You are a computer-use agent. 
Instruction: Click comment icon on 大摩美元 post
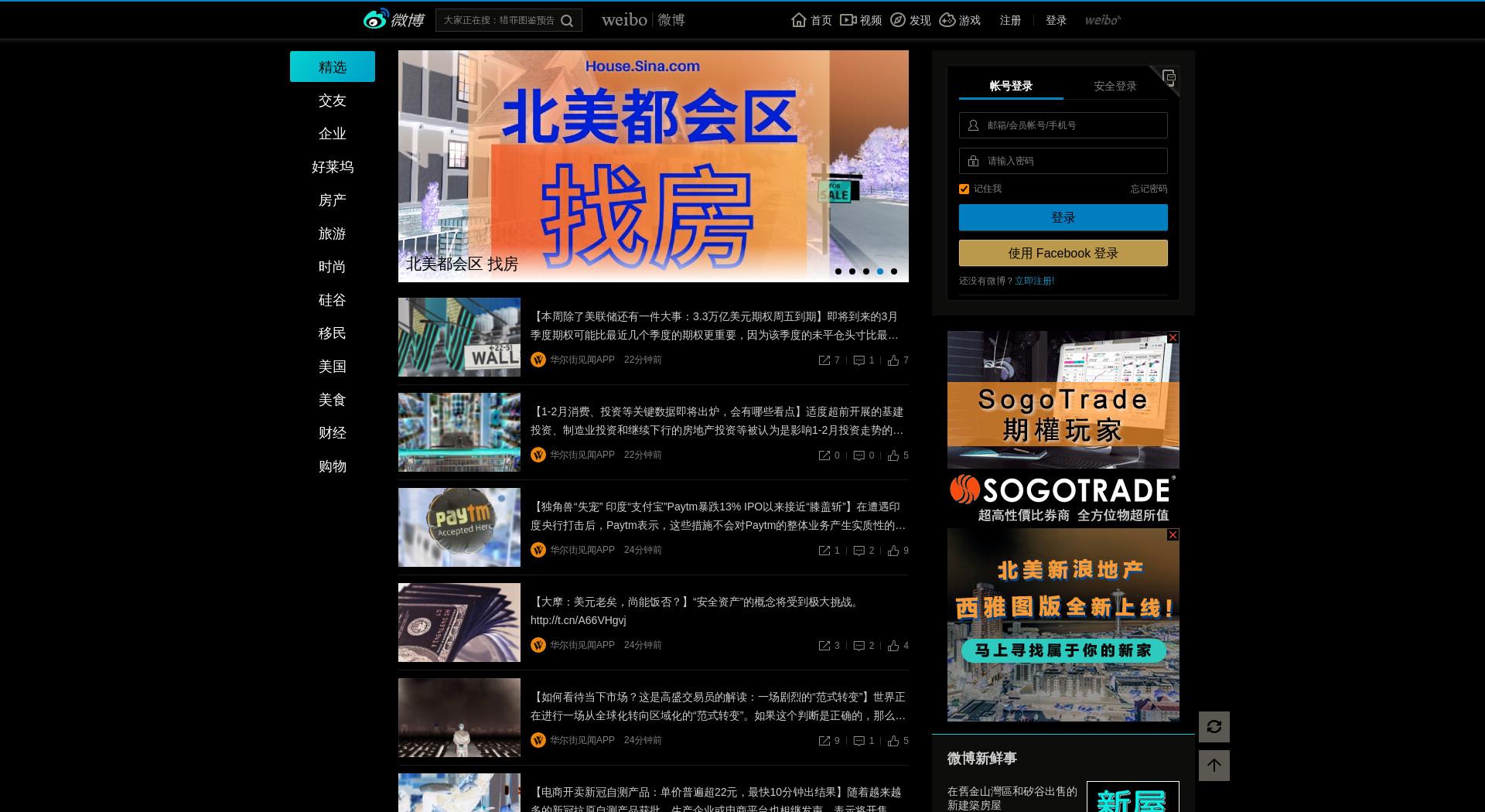click(859, 646)
